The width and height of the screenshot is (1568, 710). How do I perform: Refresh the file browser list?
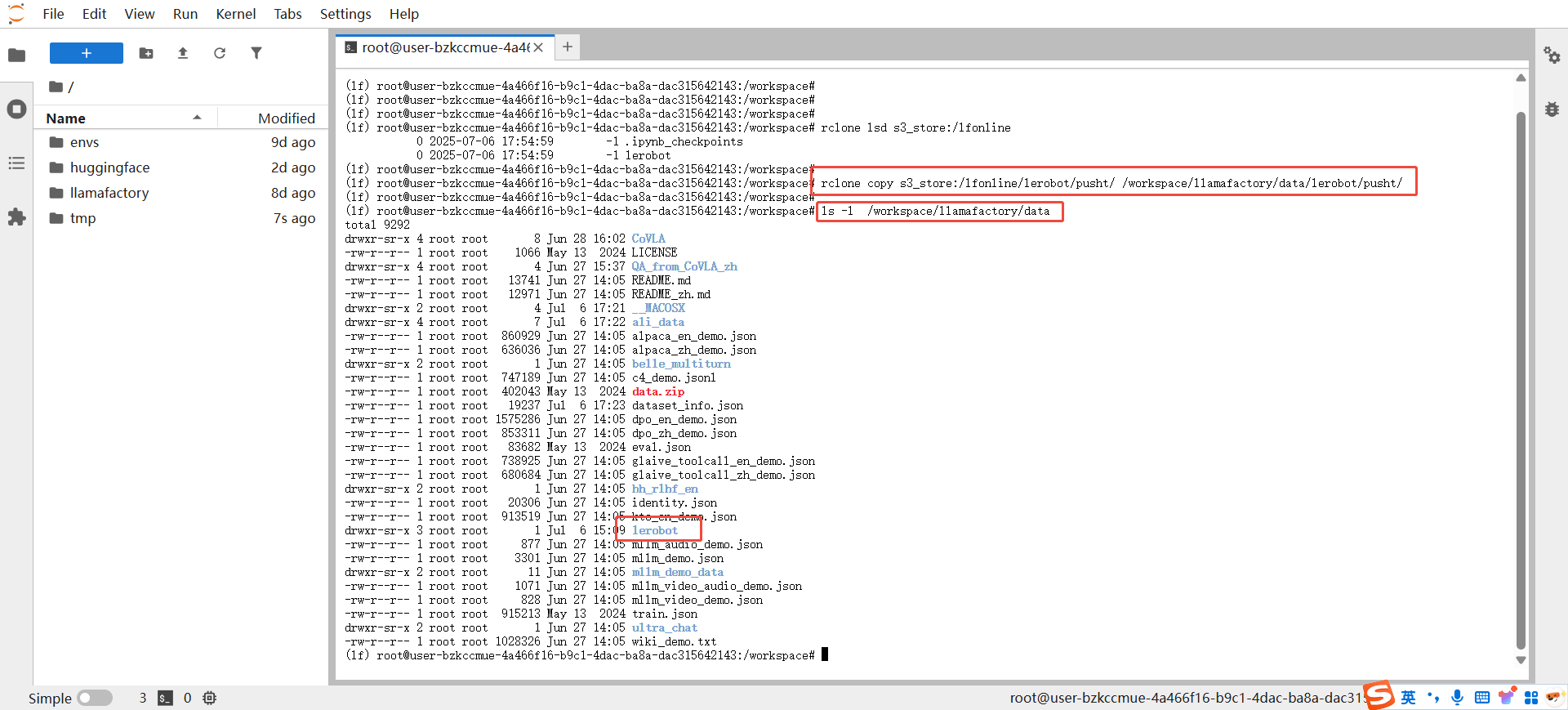(220, 53)
